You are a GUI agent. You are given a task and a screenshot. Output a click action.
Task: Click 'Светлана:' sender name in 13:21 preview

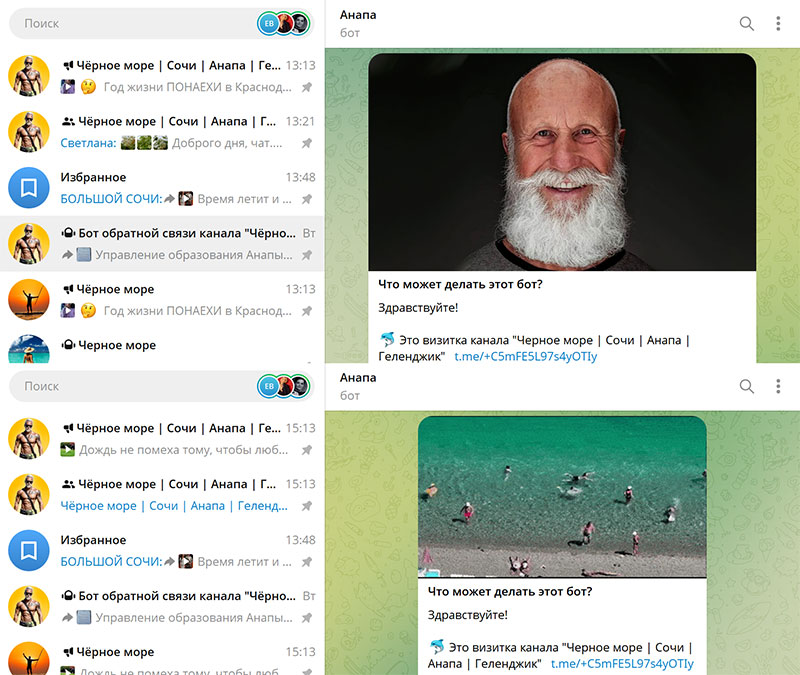click(88, 143)
